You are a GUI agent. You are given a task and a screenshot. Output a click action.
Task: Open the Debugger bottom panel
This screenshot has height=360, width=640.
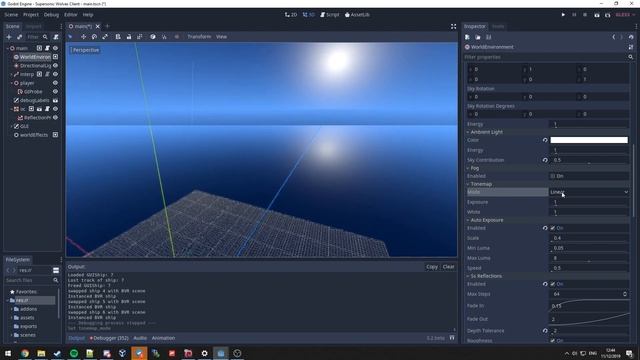[109, 338]
